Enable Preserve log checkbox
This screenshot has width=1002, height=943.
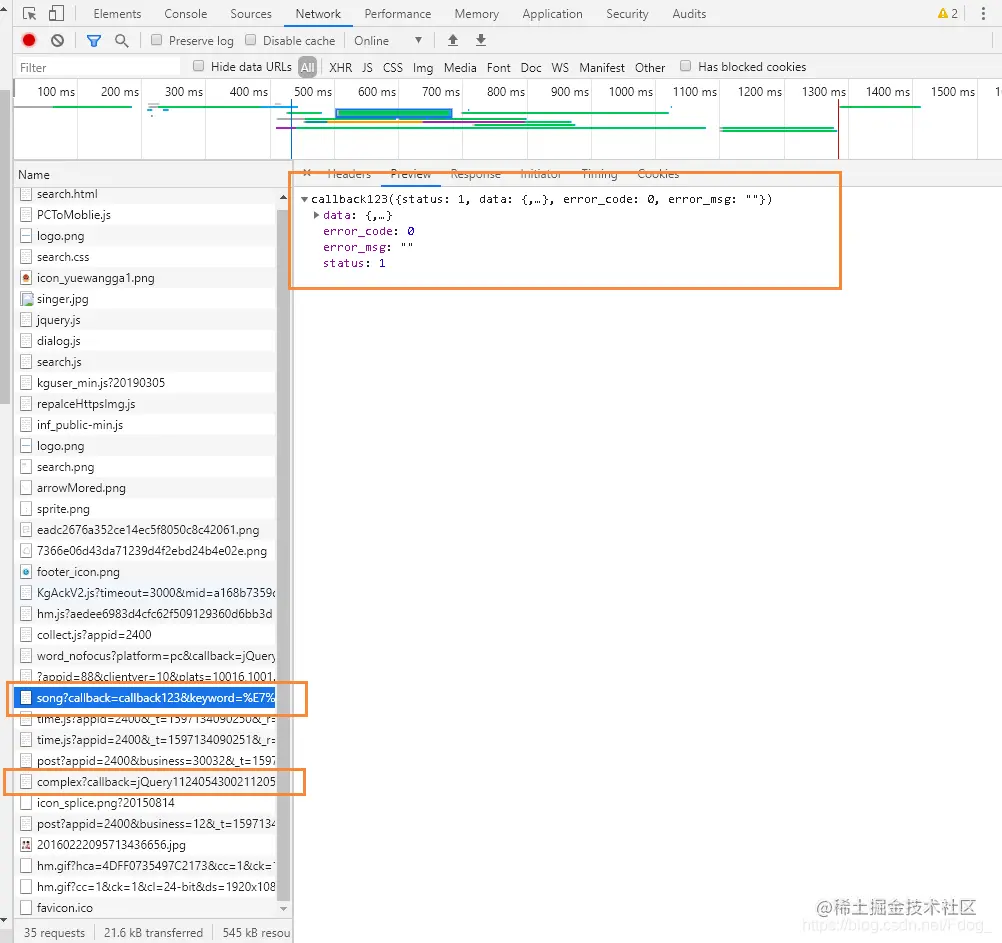tap(157, 40)
